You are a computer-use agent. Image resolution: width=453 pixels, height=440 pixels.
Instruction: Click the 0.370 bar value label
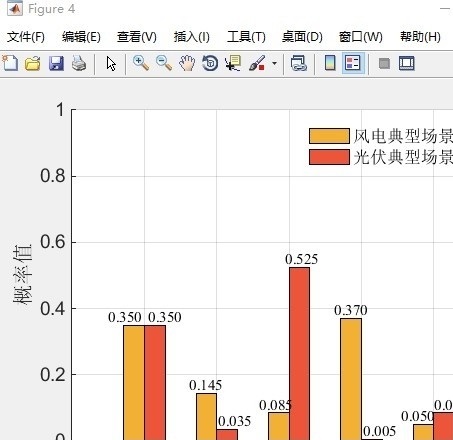click(351, 310)
